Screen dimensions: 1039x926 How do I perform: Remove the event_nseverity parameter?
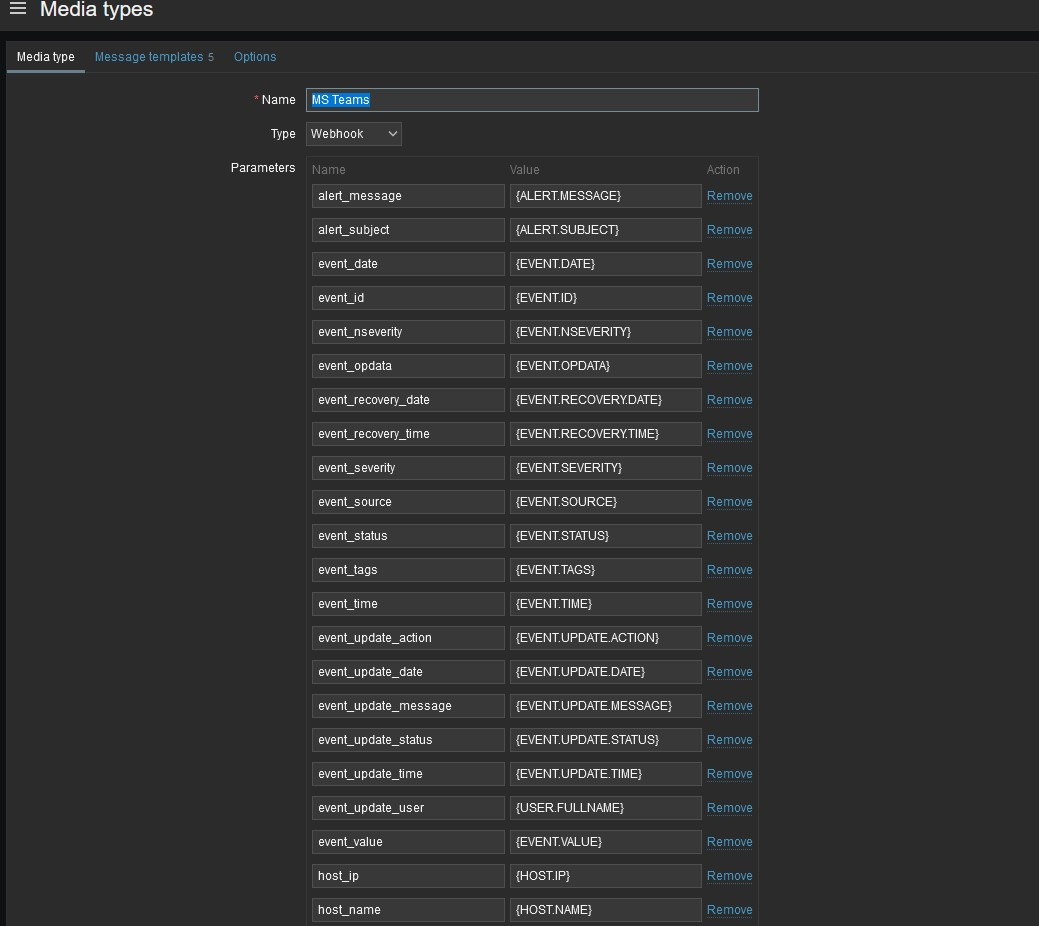[x=729, y=332]
